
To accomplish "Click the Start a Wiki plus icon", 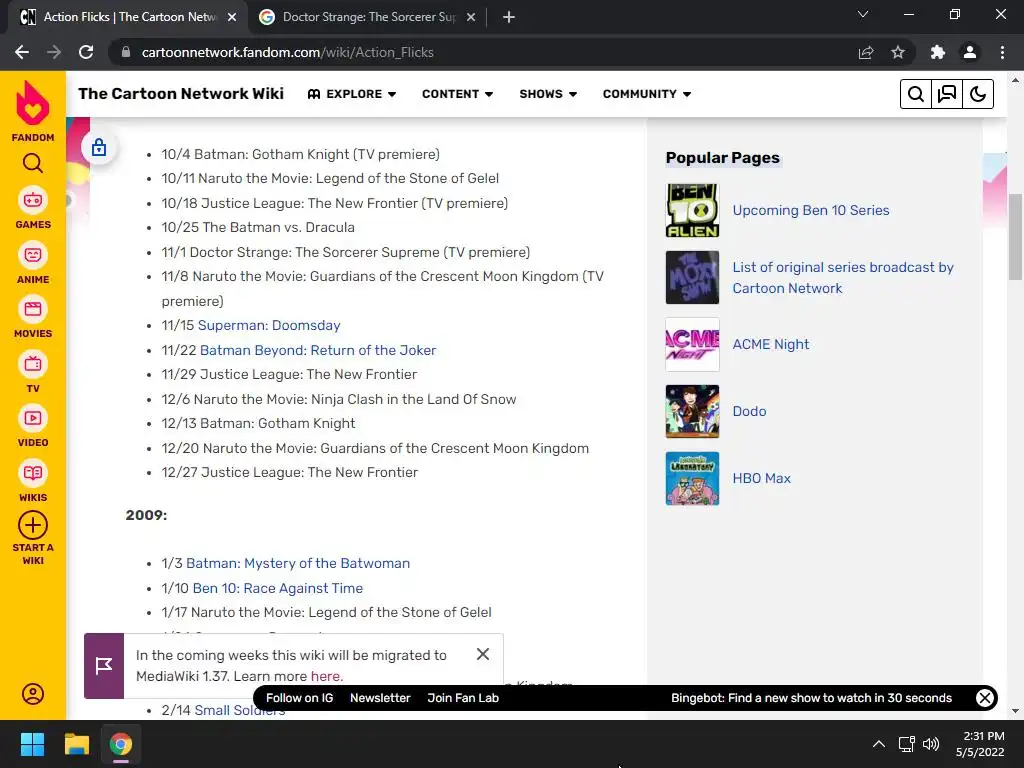I will [x=33, y=525].
